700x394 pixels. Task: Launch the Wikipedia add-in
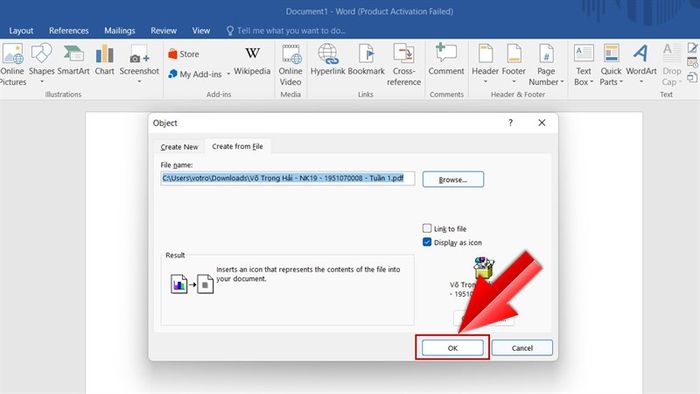(252, 60)
